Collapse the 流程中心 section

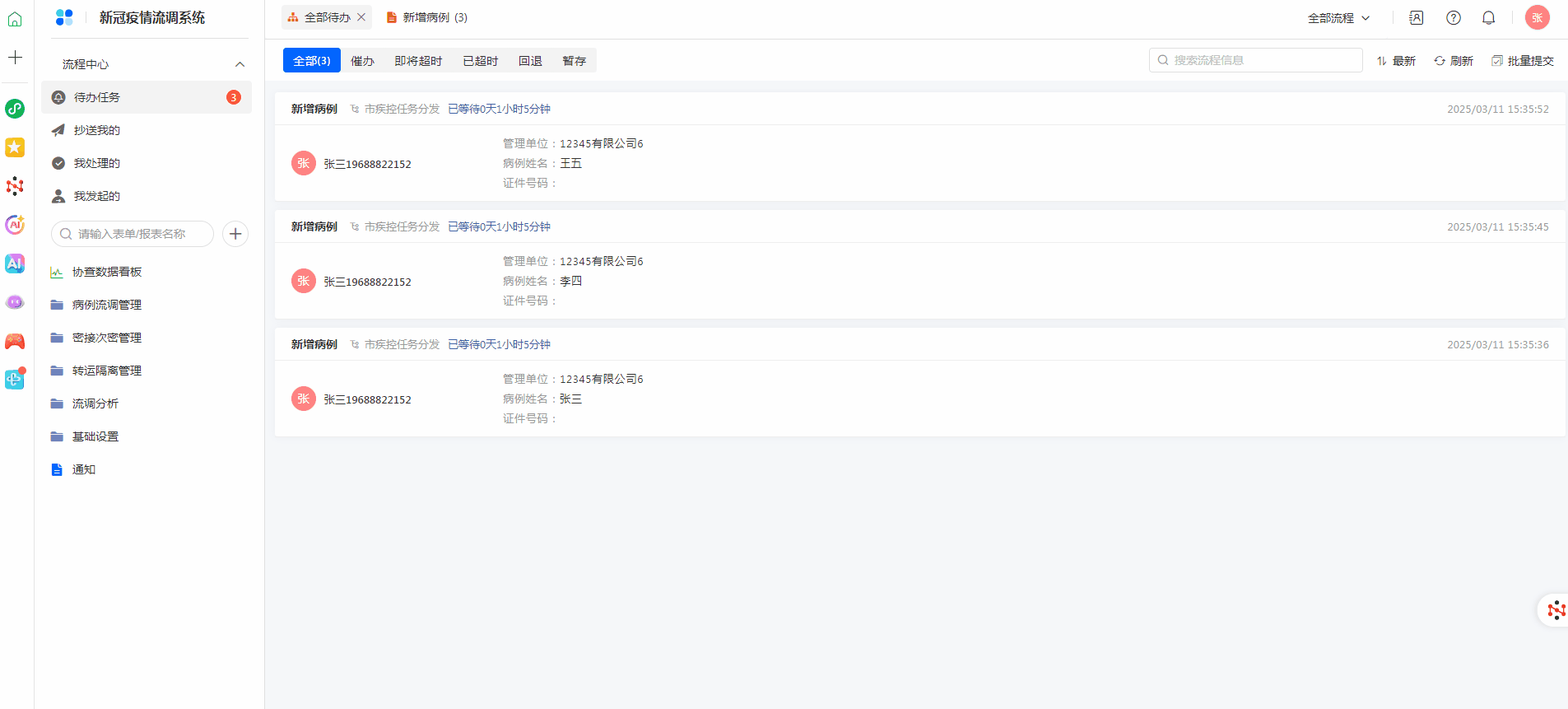point(240,64)
